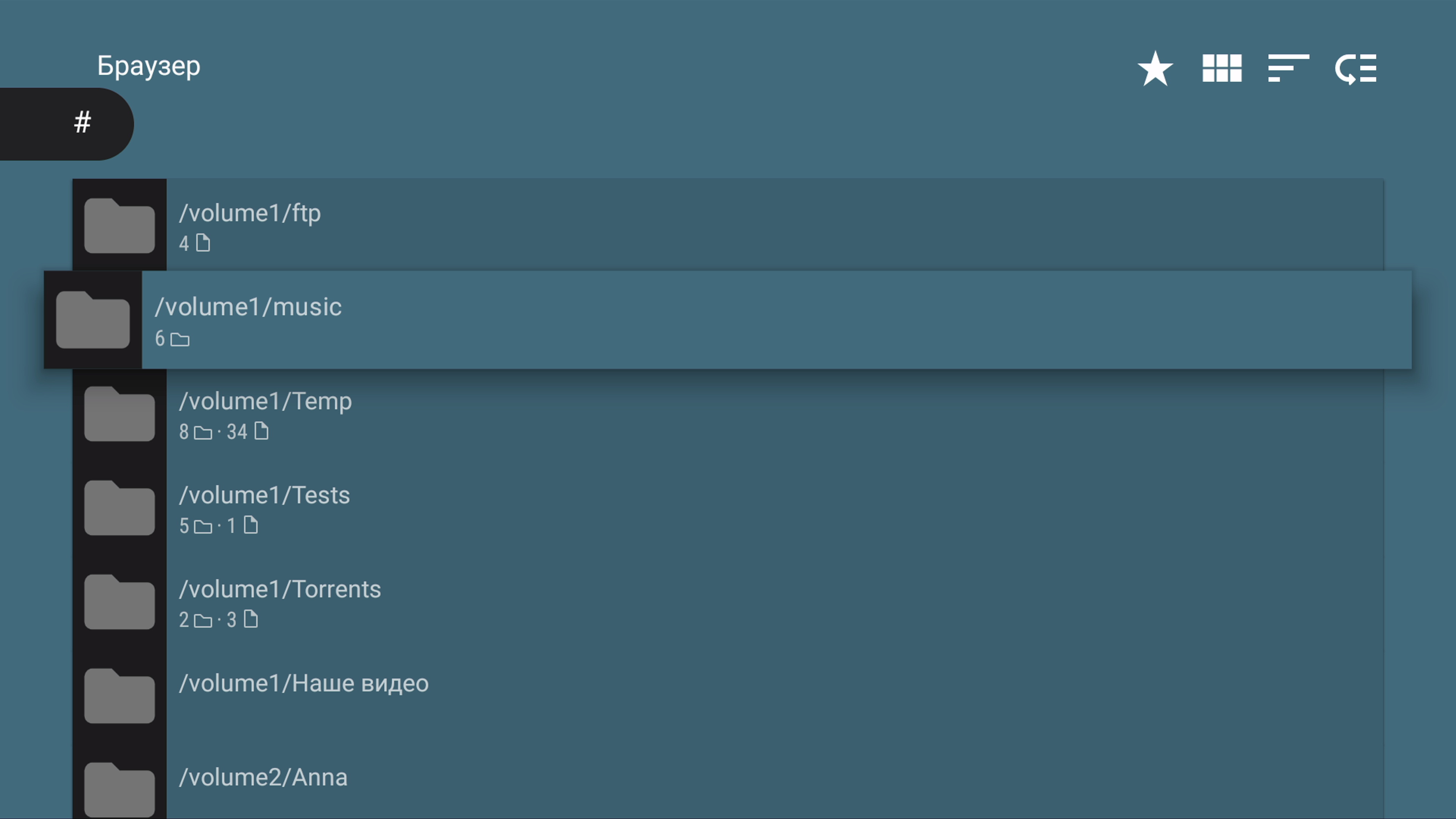This screenshot has width=1456, height=819.
Task: Click the /volume2/Anna folder icon
Action: pos(119,789)
